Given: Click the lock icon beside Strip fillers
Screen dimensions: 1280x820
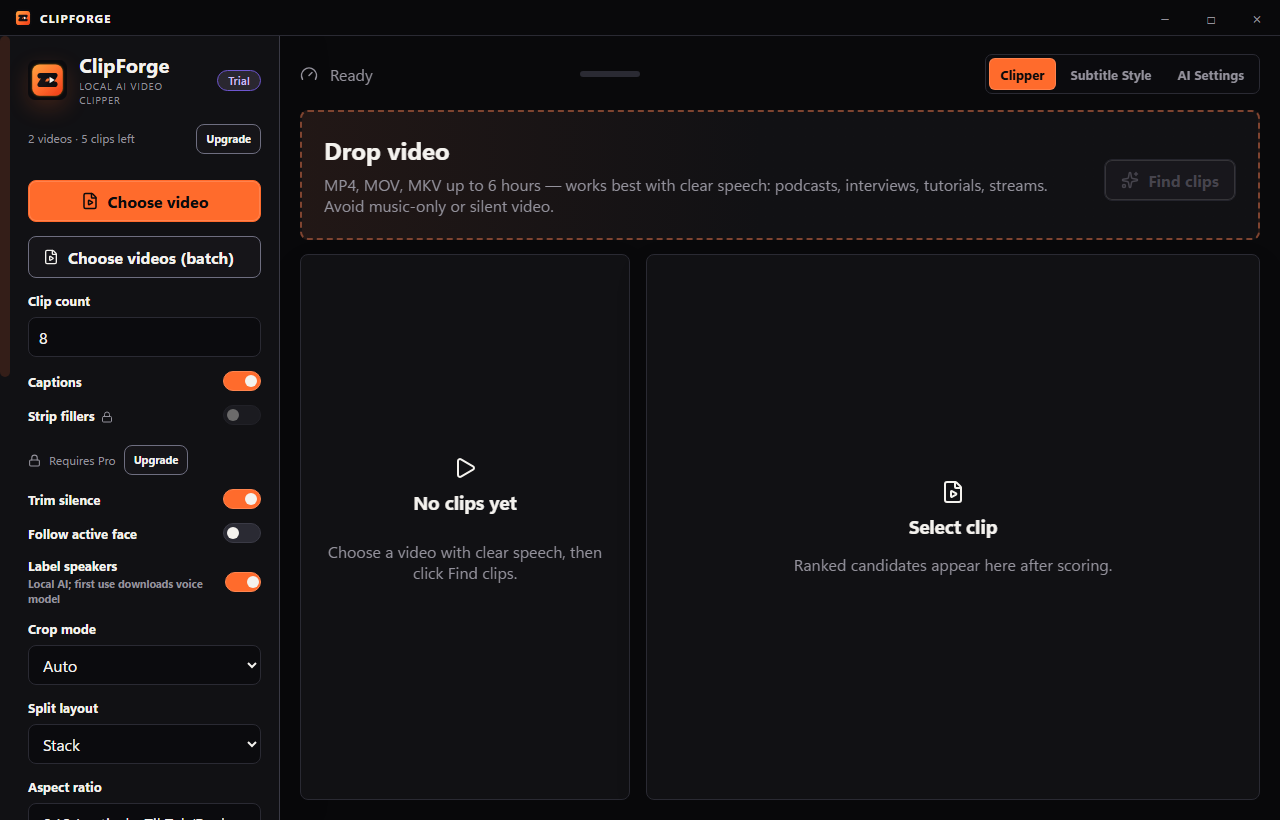Looking at the screenshot, I should pos(107,417).
